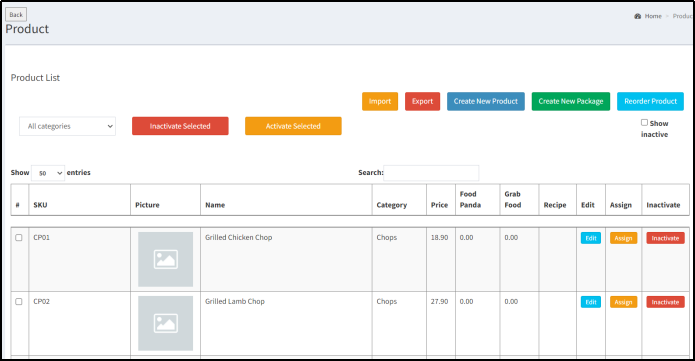Select the Grilled Chicken Chop name text
The width and height of the screenshot is (695, 361).
(x=238, y=238)
